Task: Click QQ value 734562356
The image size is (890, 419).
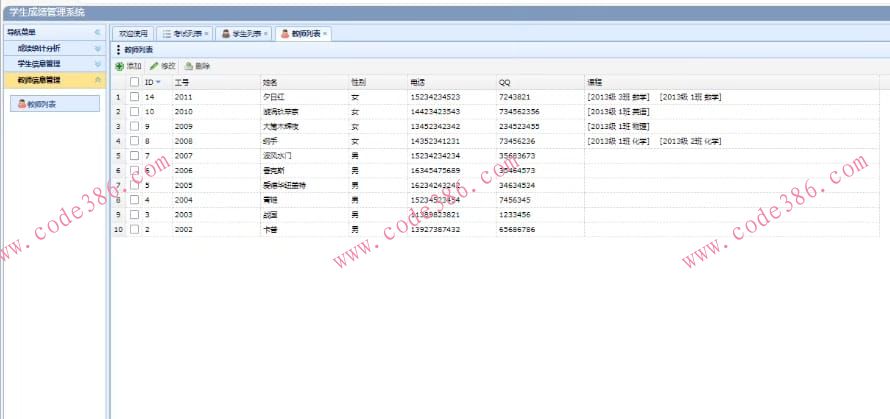Action: (519, 112)
